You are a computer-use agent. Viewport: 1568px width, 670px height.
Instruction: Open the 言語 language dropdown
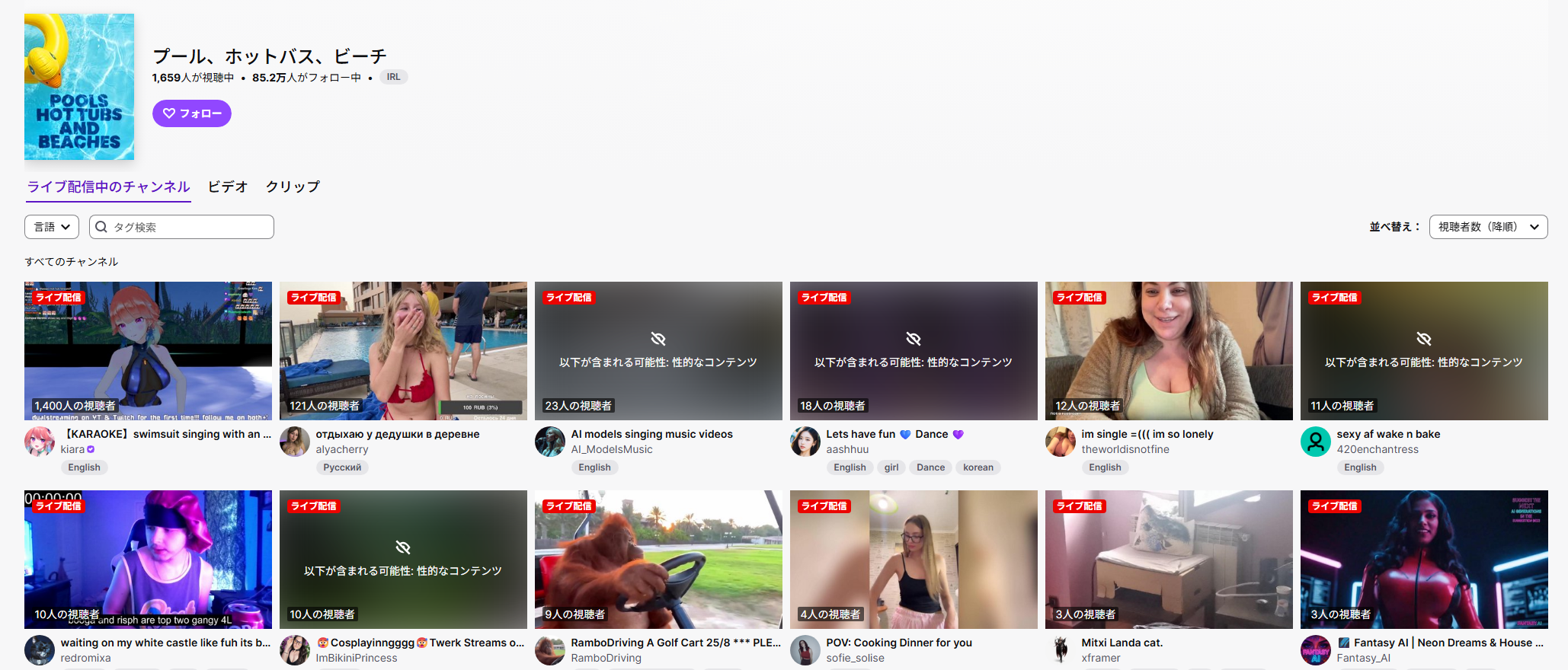(x=53, y=227)
